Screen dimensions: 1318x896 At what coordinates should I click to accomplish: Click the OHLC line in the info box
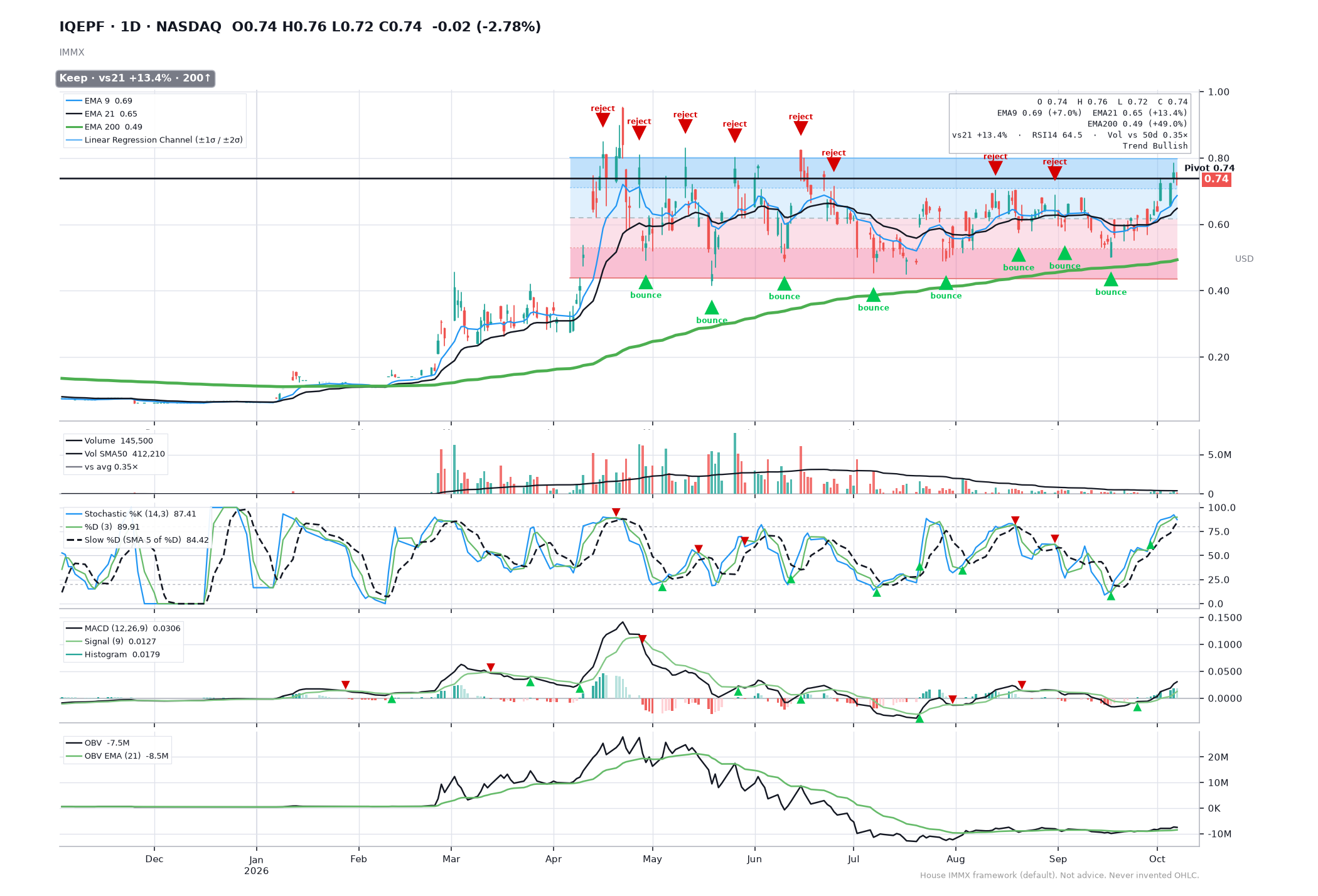[1112, 102]
